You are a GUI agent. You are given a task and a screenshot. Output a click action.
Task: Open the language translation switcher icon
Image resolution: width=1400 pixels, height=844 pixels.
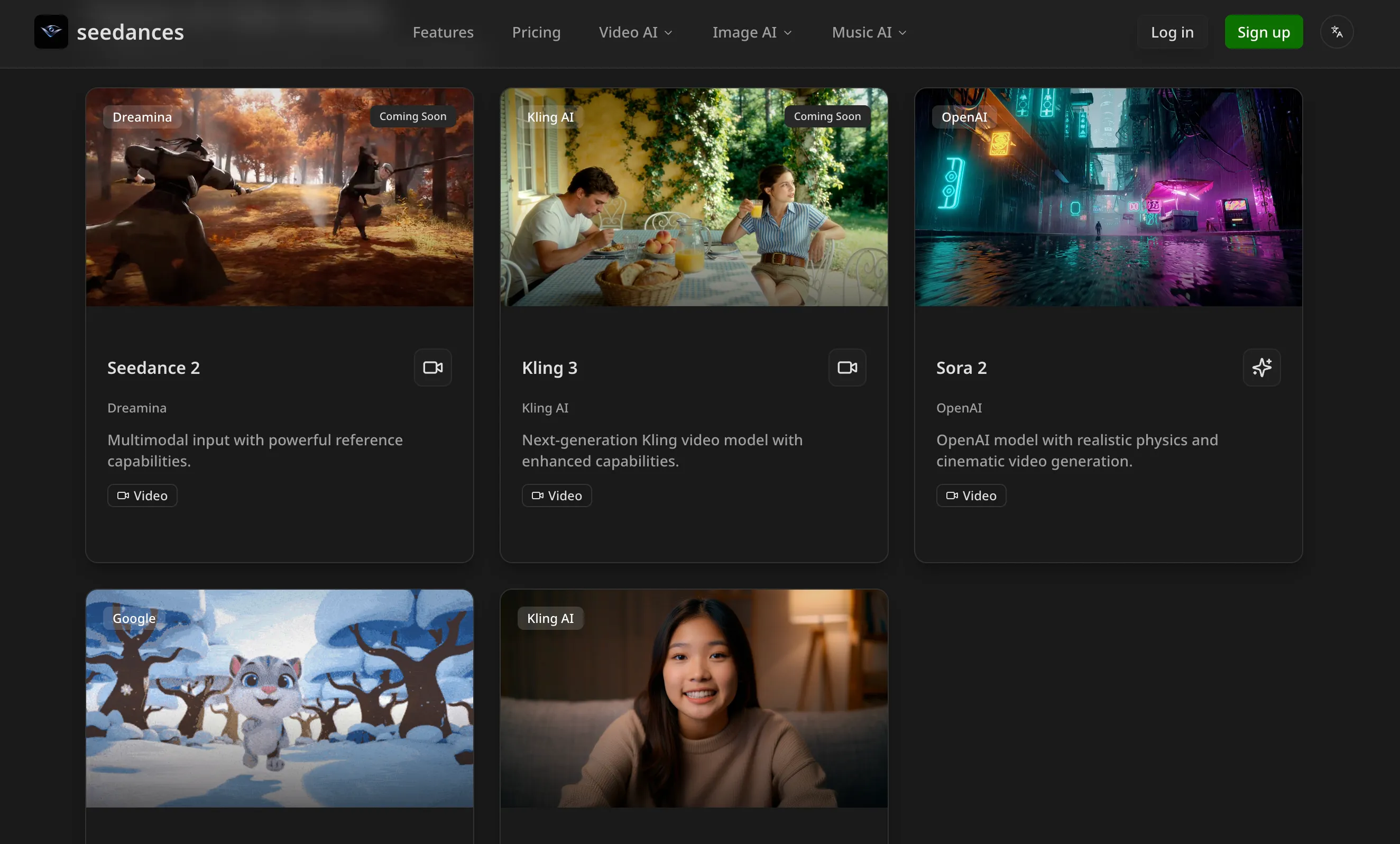click(x=1337, y=32)
